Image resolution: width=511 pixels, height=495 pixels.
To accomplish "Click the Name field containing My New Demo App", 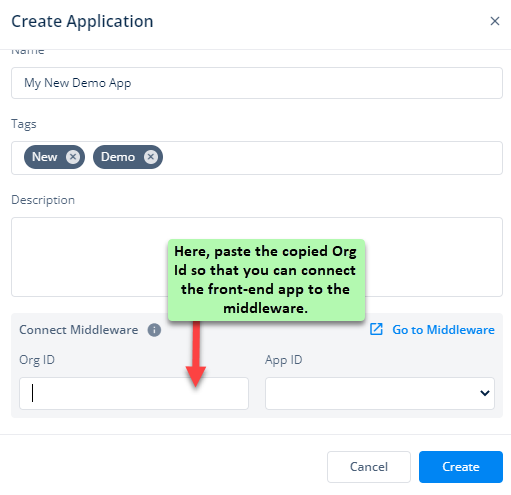I will tap(257, 83).
